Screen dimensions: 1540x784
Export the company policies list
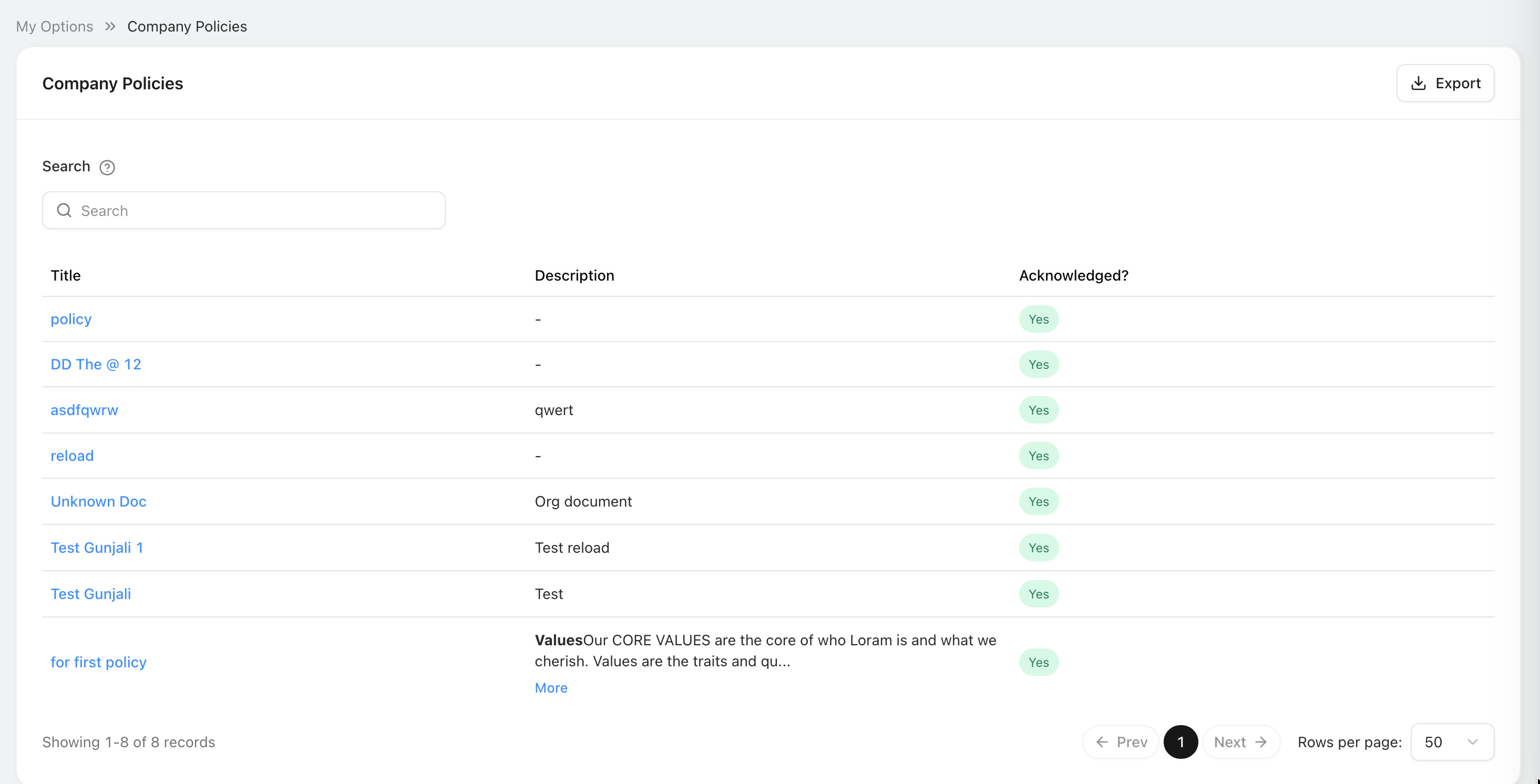(1445, 83)
